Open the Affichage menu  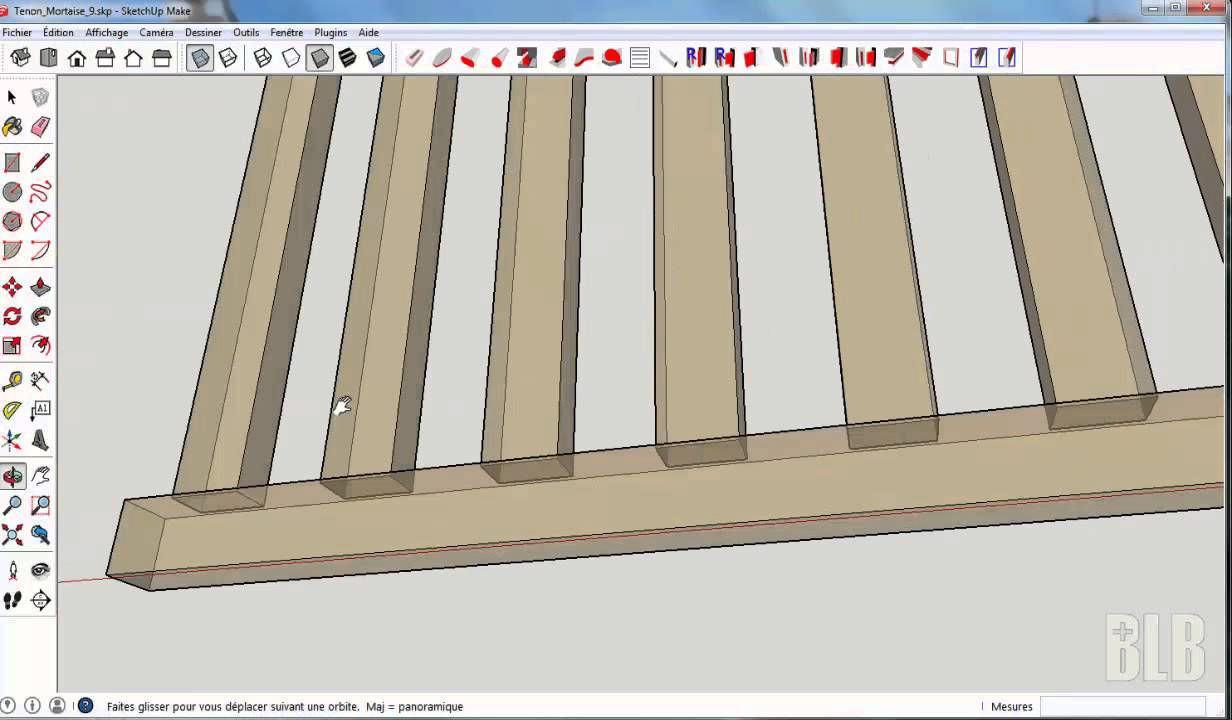pyautogui.click(x=106, y=32)
